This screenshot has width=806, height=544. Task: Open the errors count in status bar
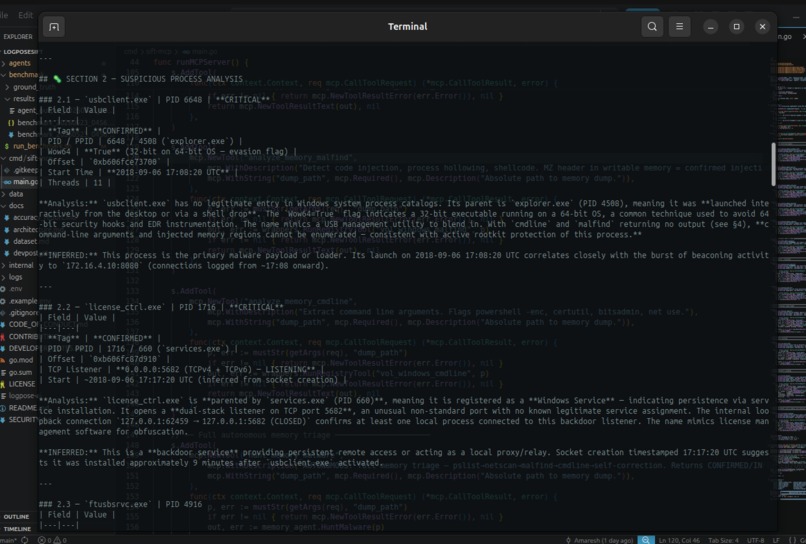coord(45,540)
